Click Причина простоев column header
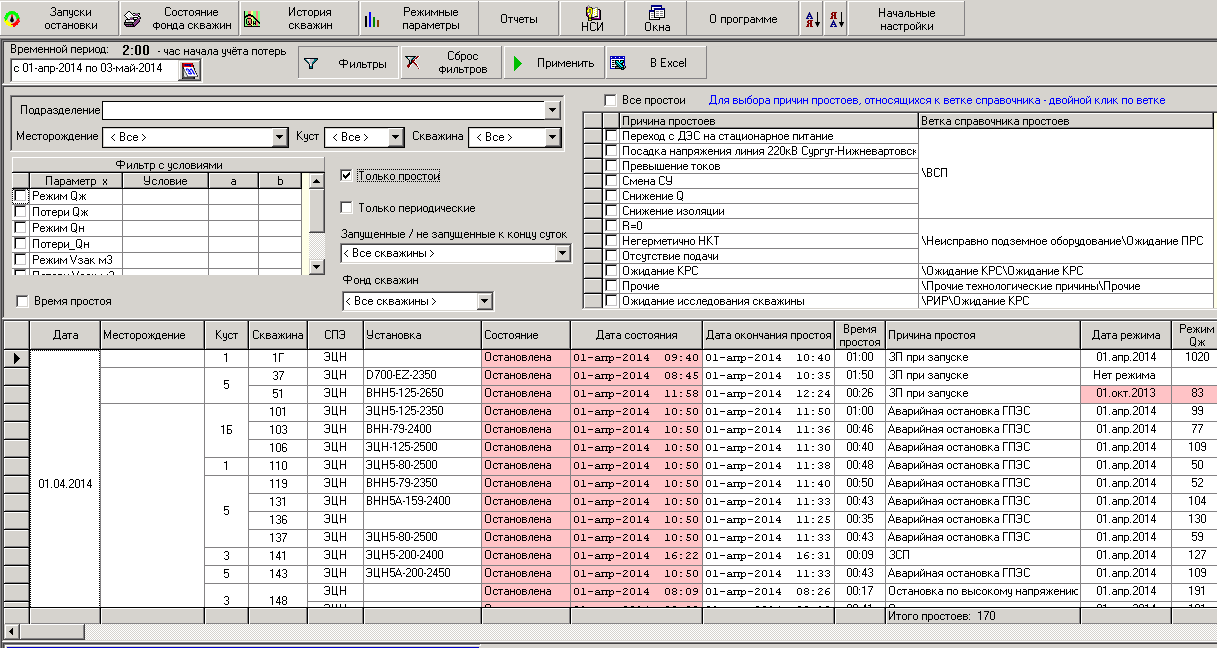Screen dimensions: 1219x649 (768, 121)
